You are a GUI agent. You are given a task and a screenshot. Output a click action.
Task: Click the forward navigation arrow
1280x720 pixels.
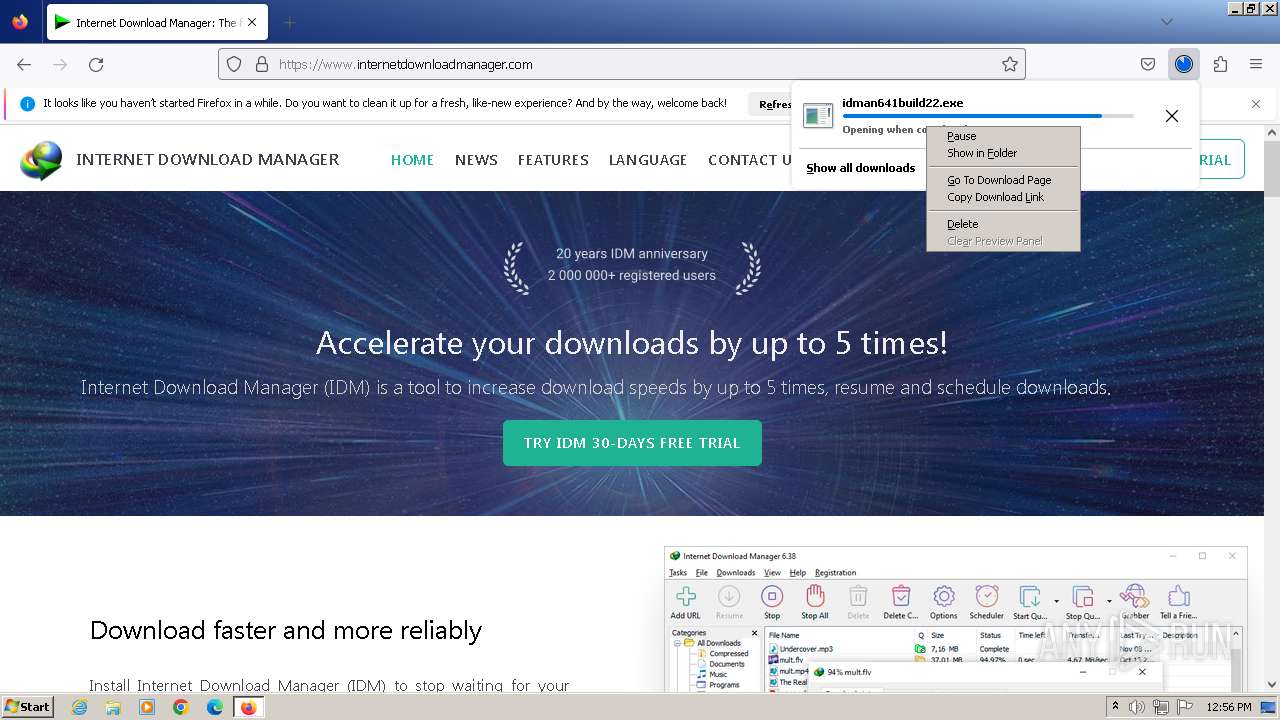pos(60,64)
